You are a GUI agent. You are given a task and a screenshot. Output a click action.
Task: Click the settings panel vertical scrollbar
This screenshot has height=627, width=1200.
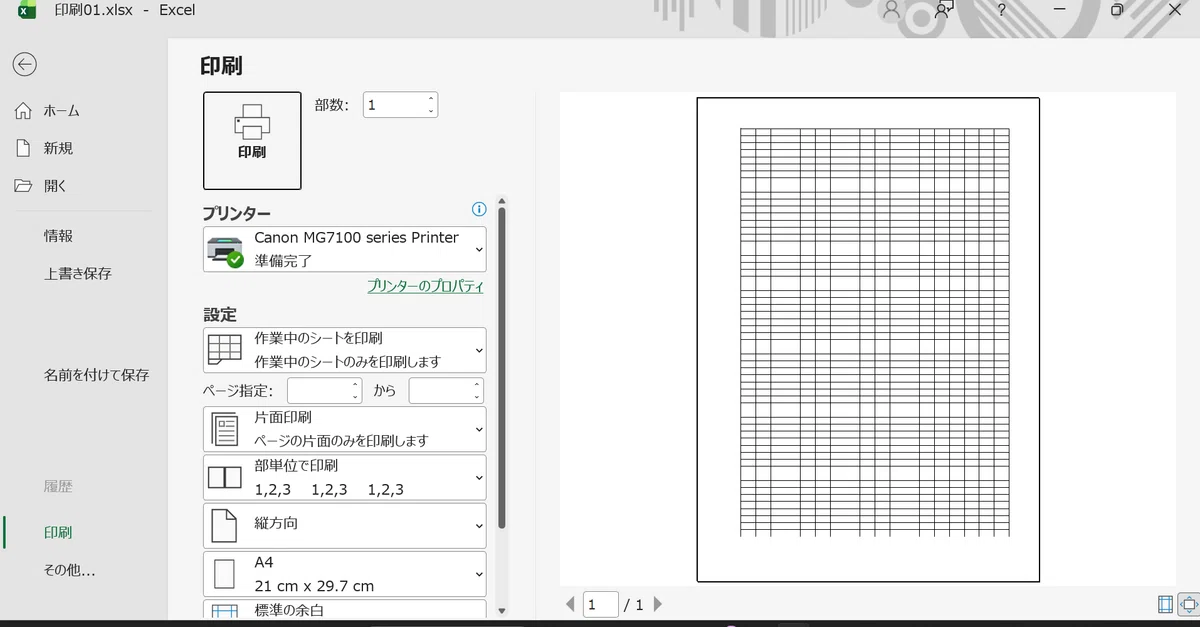502,366
